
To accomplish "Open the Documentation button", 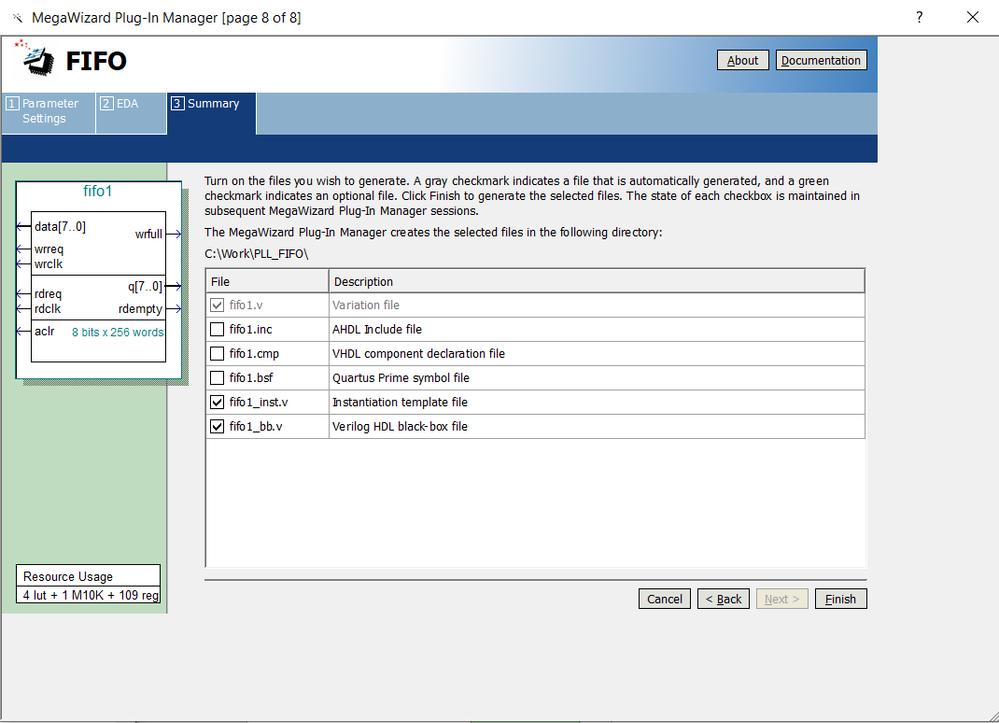I will point(821,61).
